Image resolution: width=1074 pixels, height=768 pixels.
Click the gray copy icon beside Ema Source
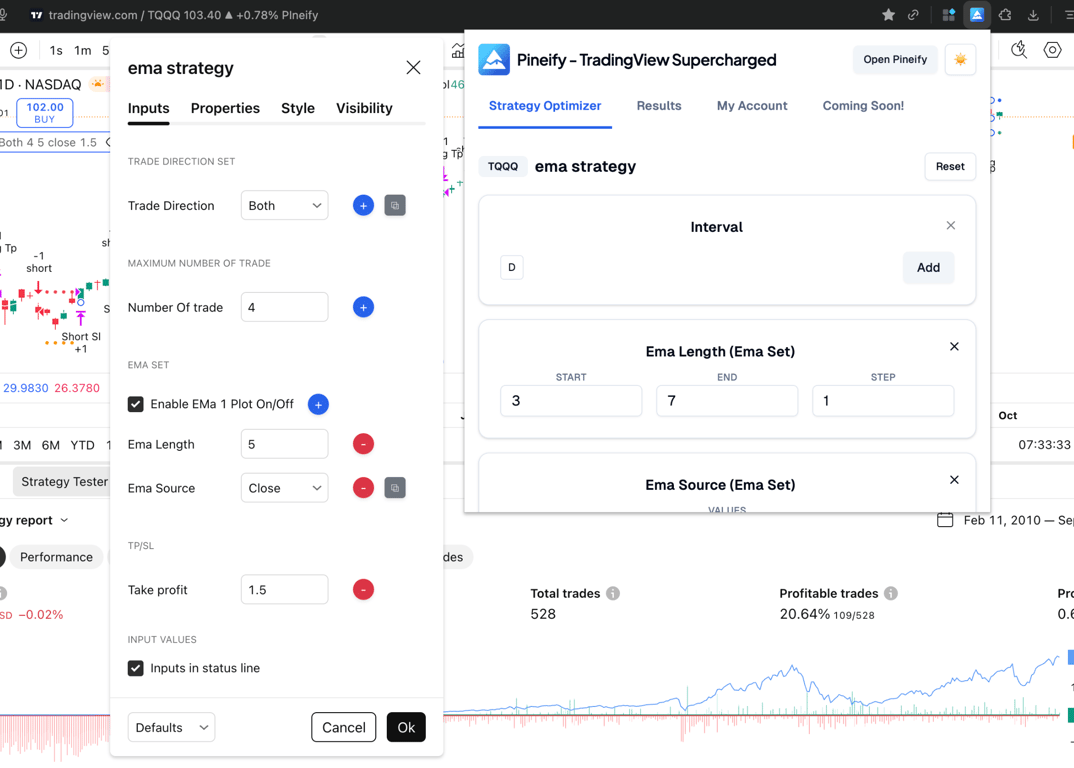click(395, 488)
